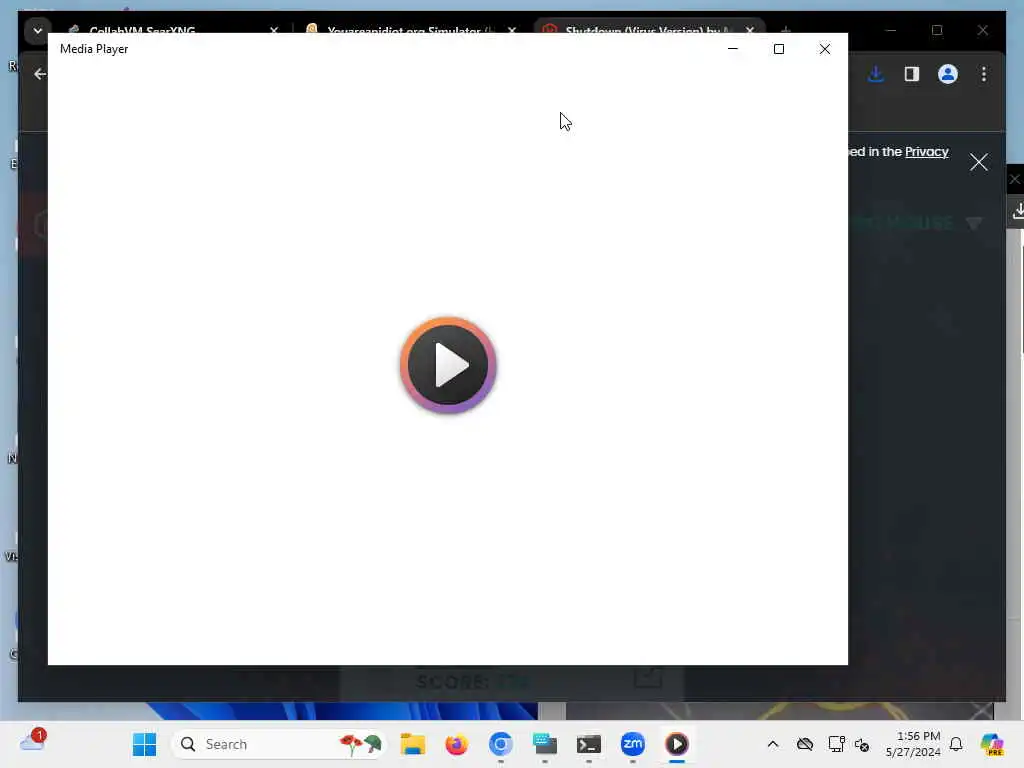Click Media Player taskbar icon
Screen dimensions: 1024x768
tap(677, 744)
